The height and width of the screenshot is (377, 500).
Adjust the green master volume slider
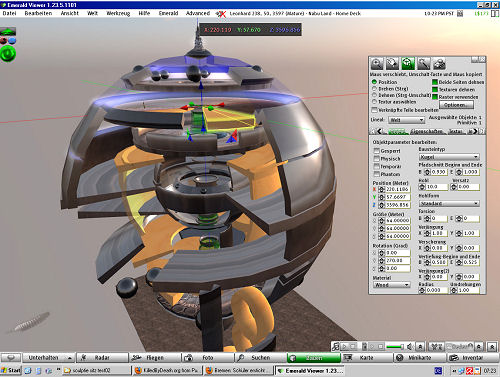click(x=395, y=347)
